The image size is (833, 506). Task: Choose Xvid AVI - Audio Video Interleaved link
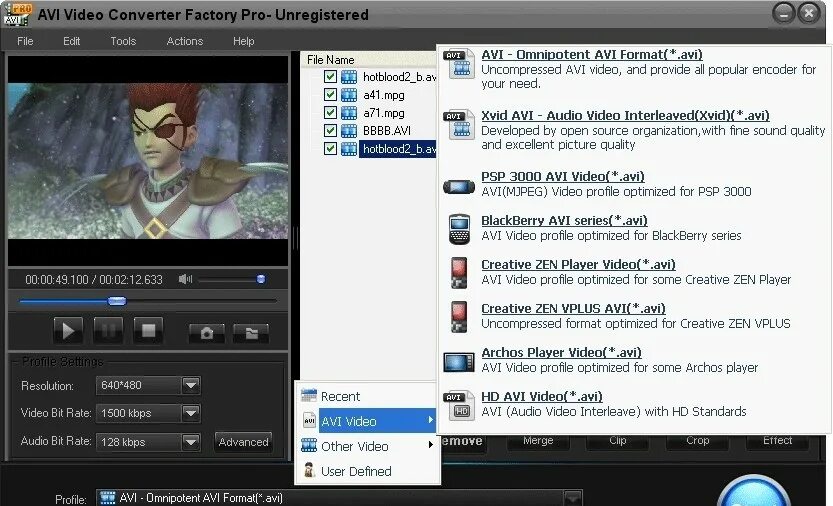click(625, 115)
